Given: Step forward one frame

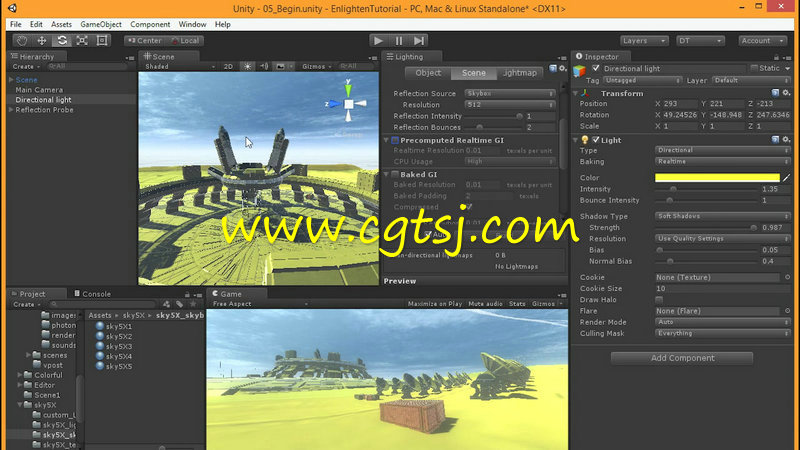Looking at the screenshot, I should click(x=419, y=41).
